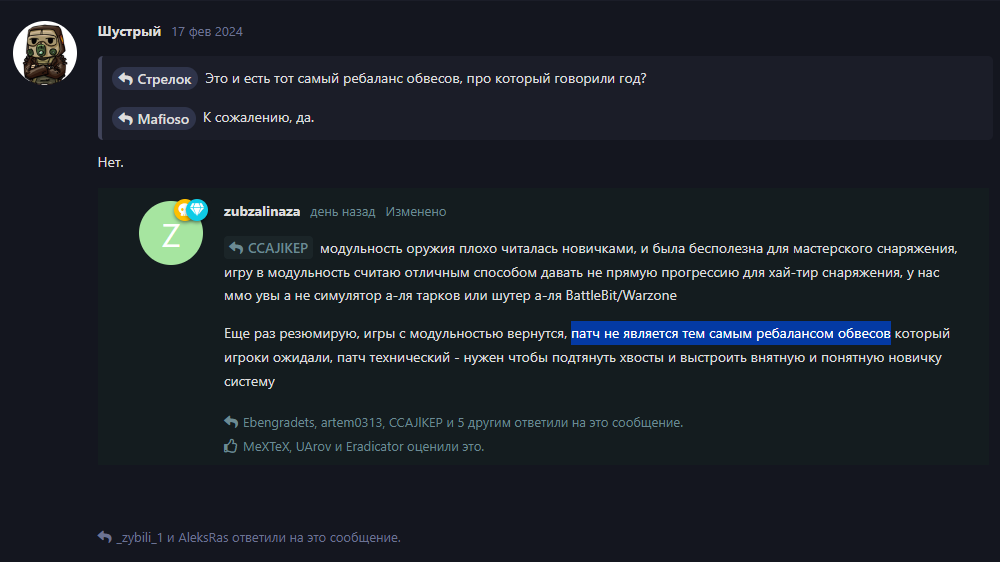Click the reply arrow icon beside Стрелок
Image resolution: width=1000 pixels, height=562 pixels.
125,79
